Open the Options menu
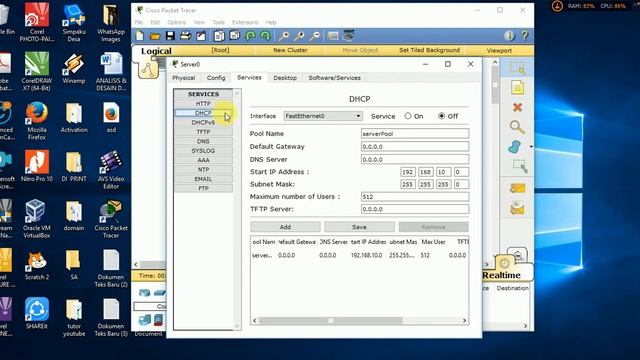The height and width of the screenshot is (360, 640). [x=176, y=22]
